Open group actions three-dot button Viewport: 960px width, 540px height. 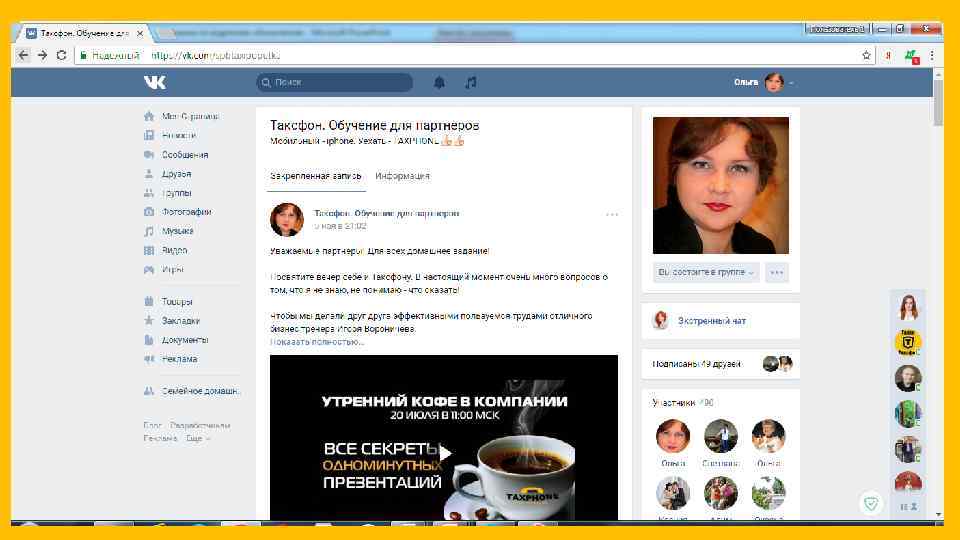(x=777, y=272)
